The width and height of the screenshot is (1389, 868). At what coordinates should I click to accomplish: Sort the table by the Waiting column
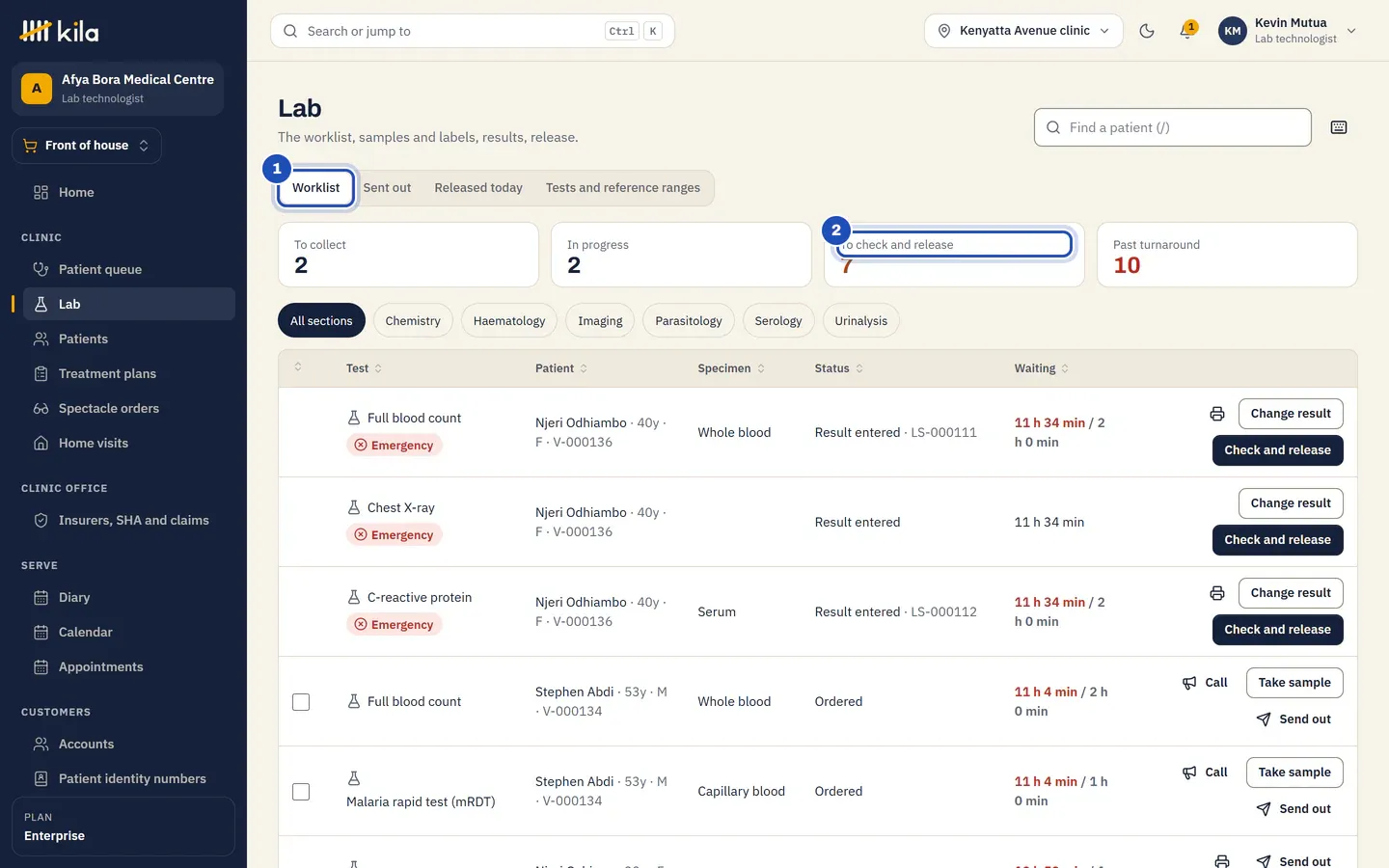click(1041, 368)
